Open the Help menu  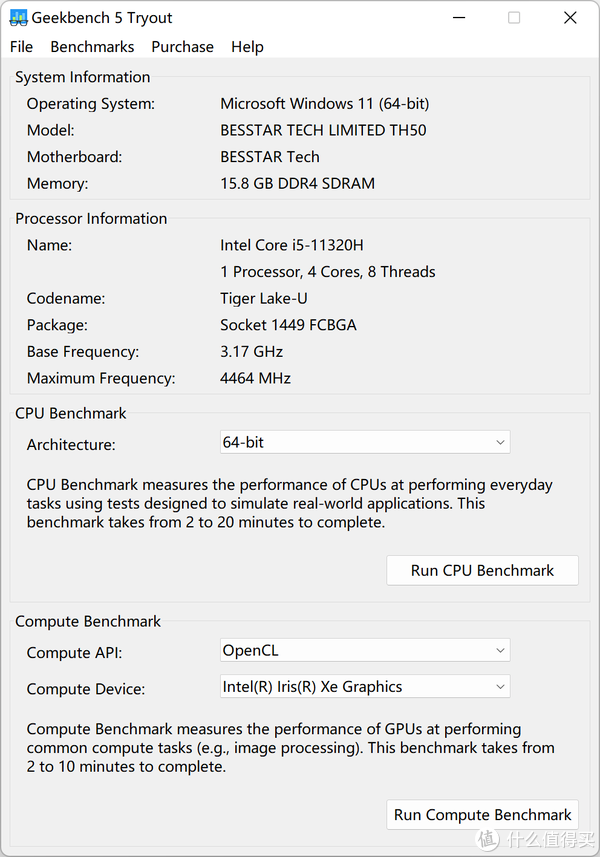point(247,47)
